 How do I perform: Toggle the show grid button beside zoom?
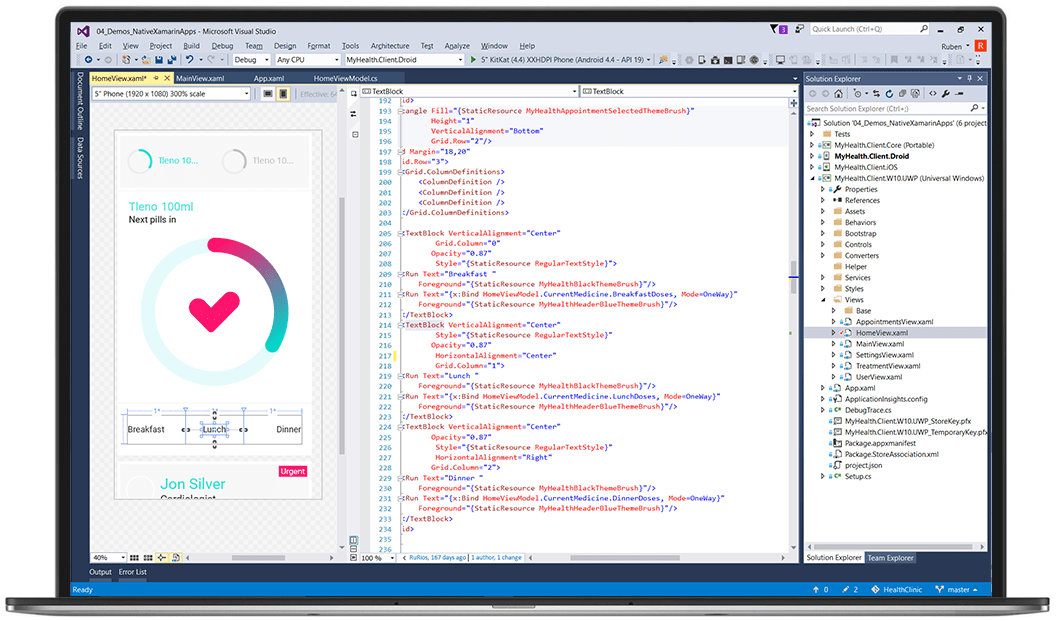135,557
